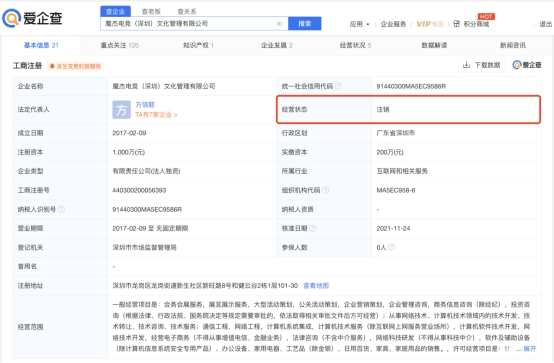Open the 基本信息 21 tab
The image size is (554, 363).
click(41, 45)
